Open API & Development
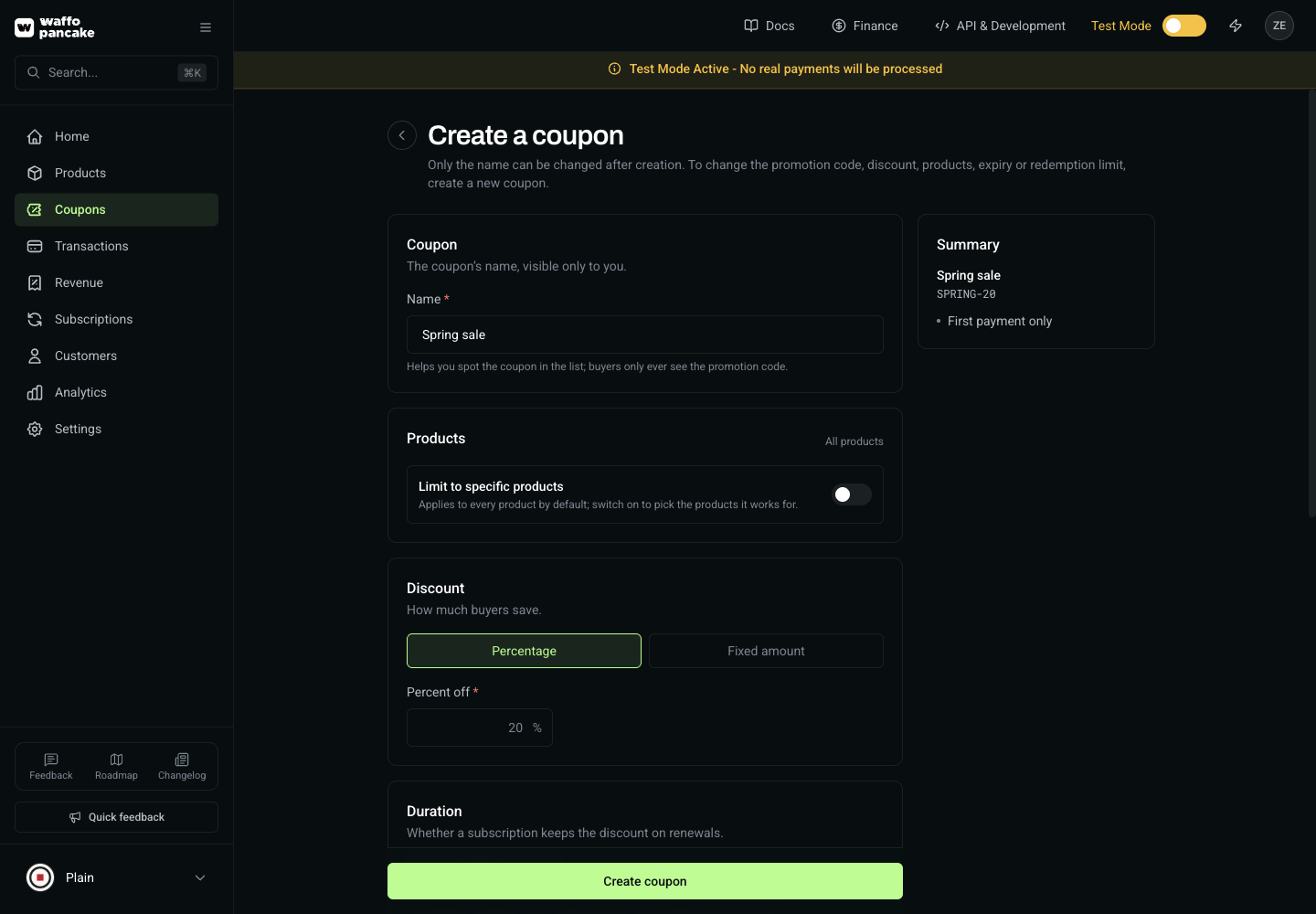The height and width of the screenshot is (914, 1316). tap(1000, 26)
